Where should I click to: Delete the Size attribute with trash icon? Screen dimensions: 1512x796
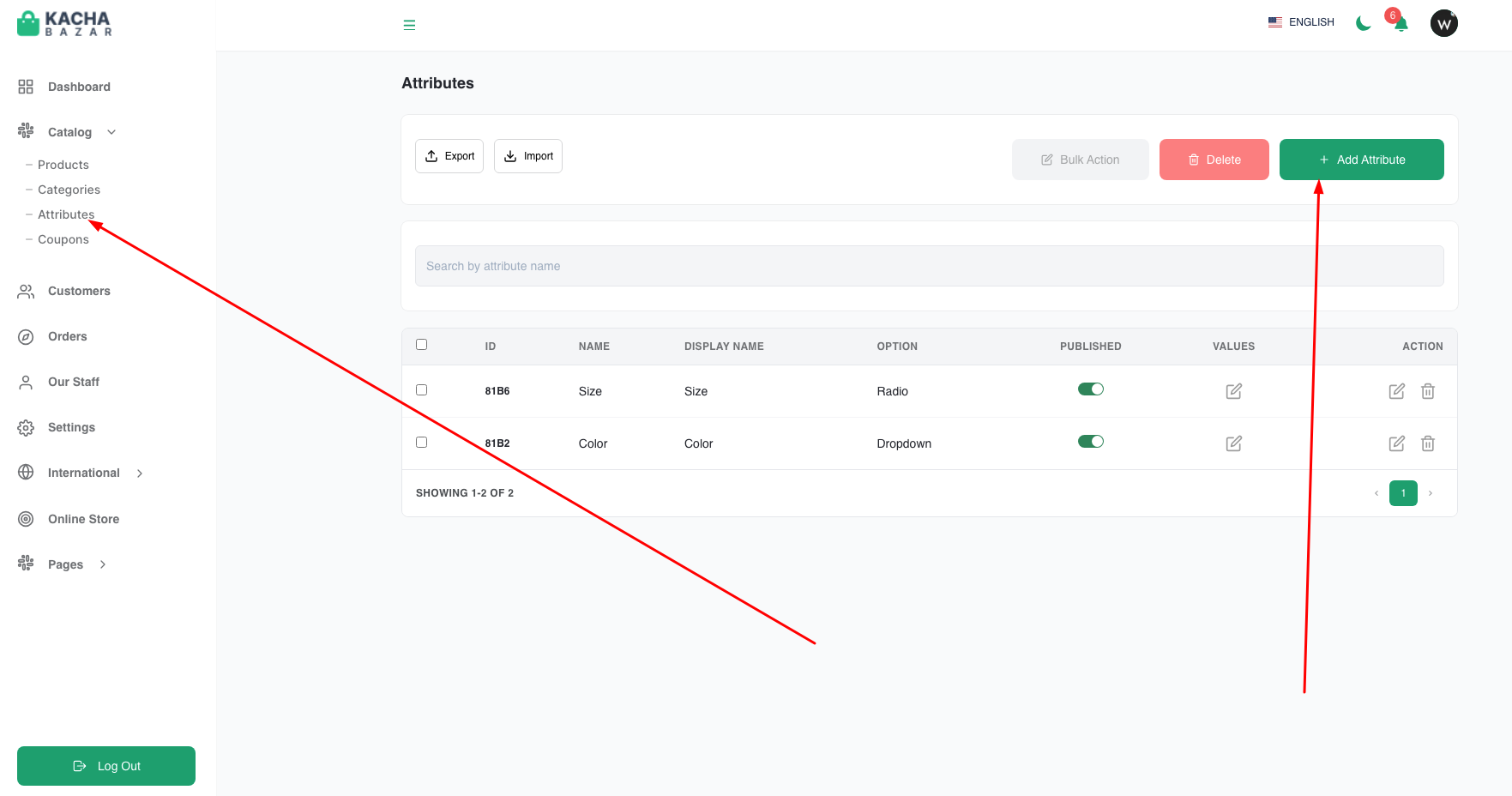(x=1428, y=391)
